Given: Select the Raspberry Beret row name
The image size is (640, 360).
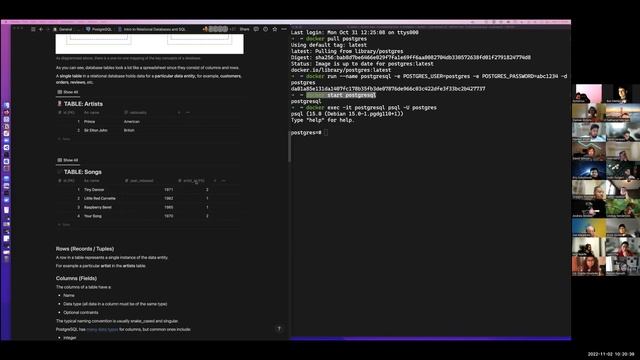Looking at the screenshot, I should tap(98, 207).
